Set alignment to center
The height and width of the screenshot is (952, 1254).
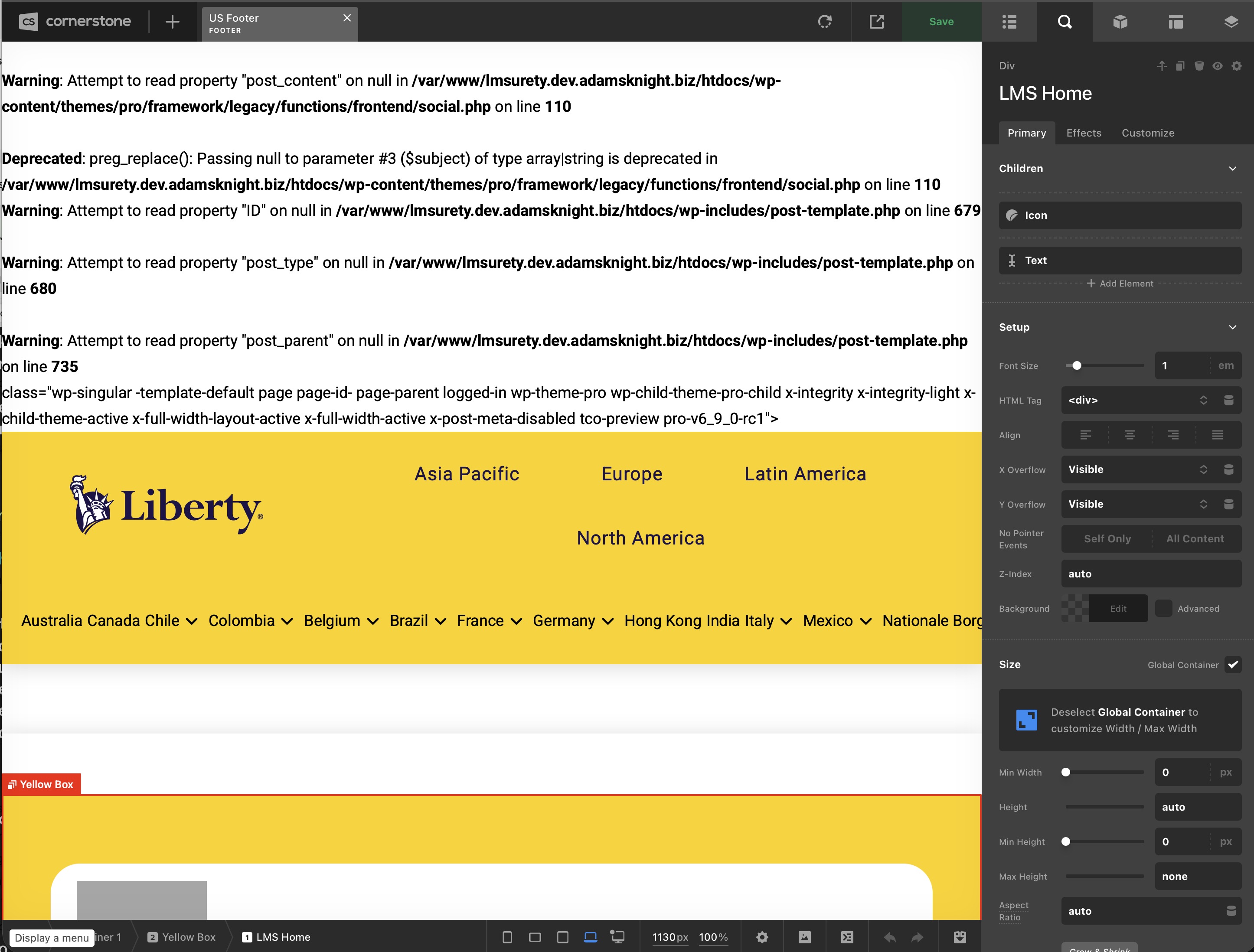tap(1130, 435)
